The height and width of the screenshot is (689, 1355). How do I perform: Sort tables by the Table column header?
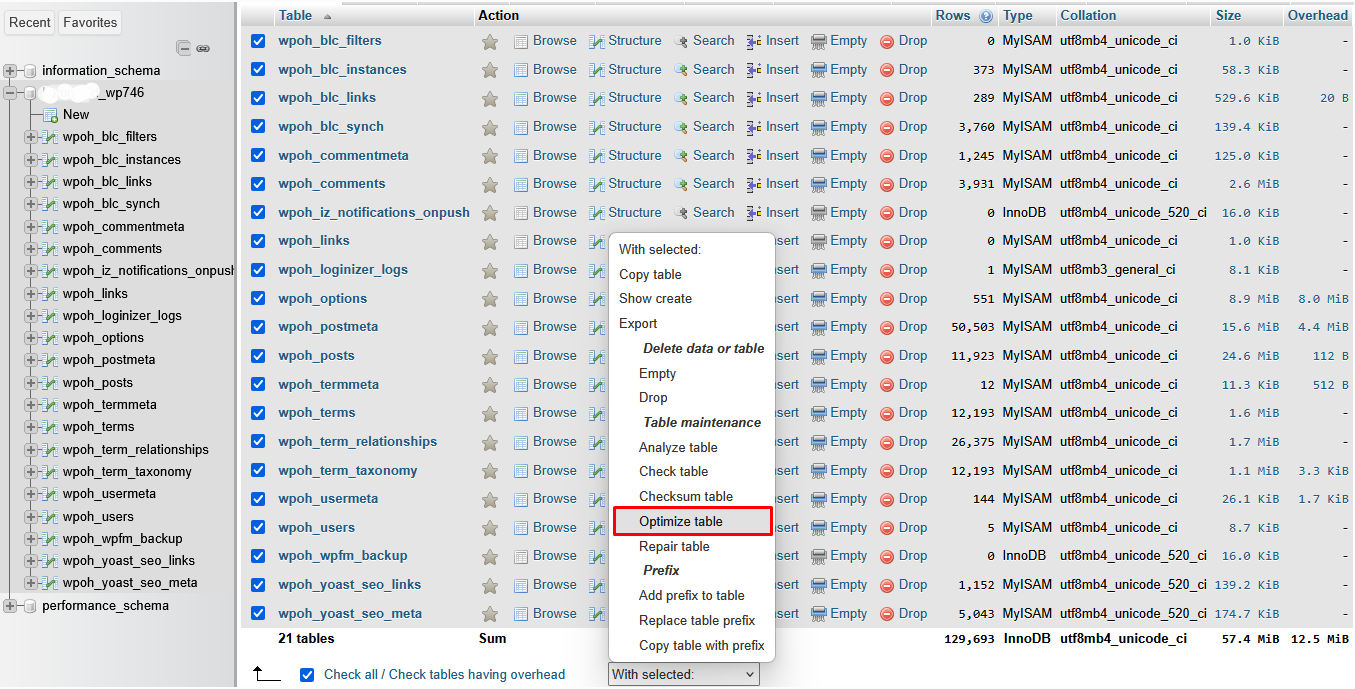pos(293,15)
